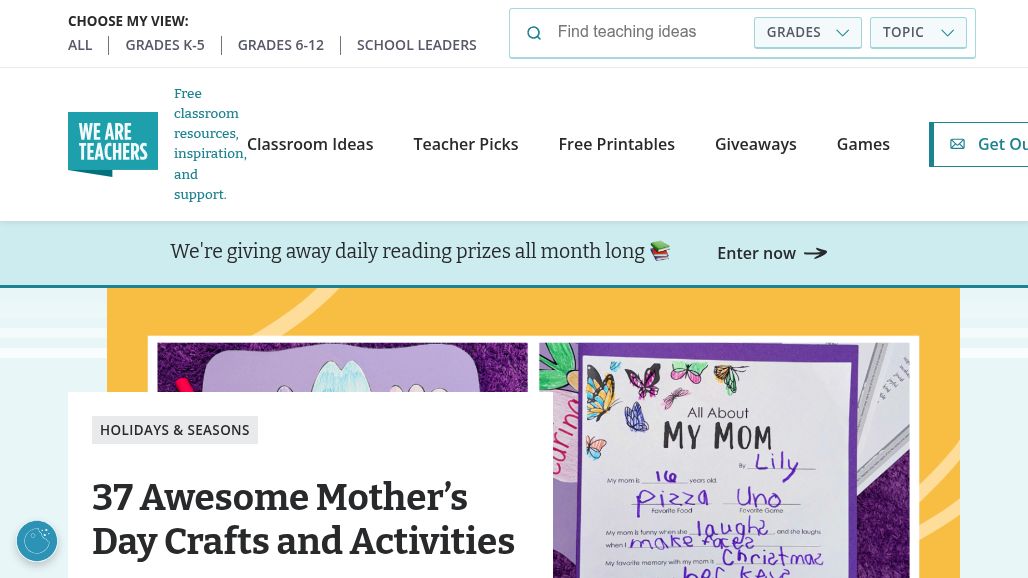
Task: Click the books emoji in banner
Action: click(x=660, y=251)
